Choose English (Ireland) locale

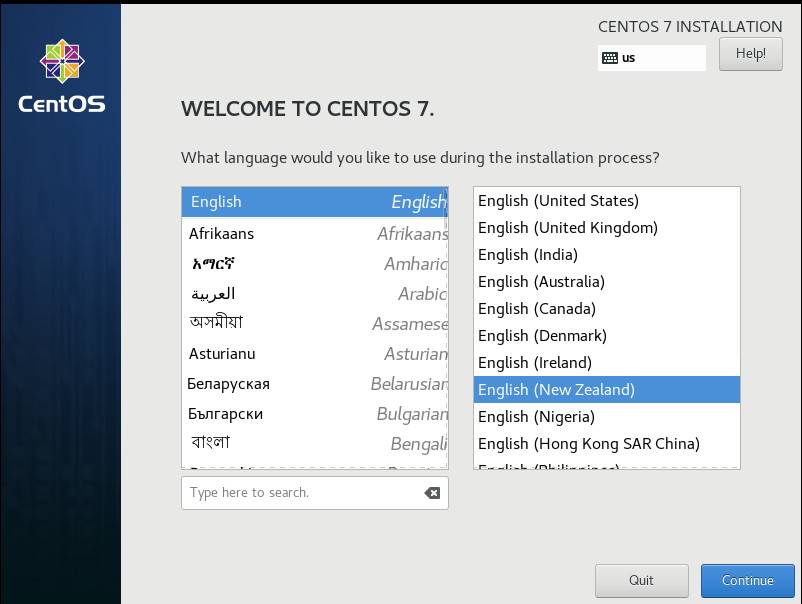point(607,363)
